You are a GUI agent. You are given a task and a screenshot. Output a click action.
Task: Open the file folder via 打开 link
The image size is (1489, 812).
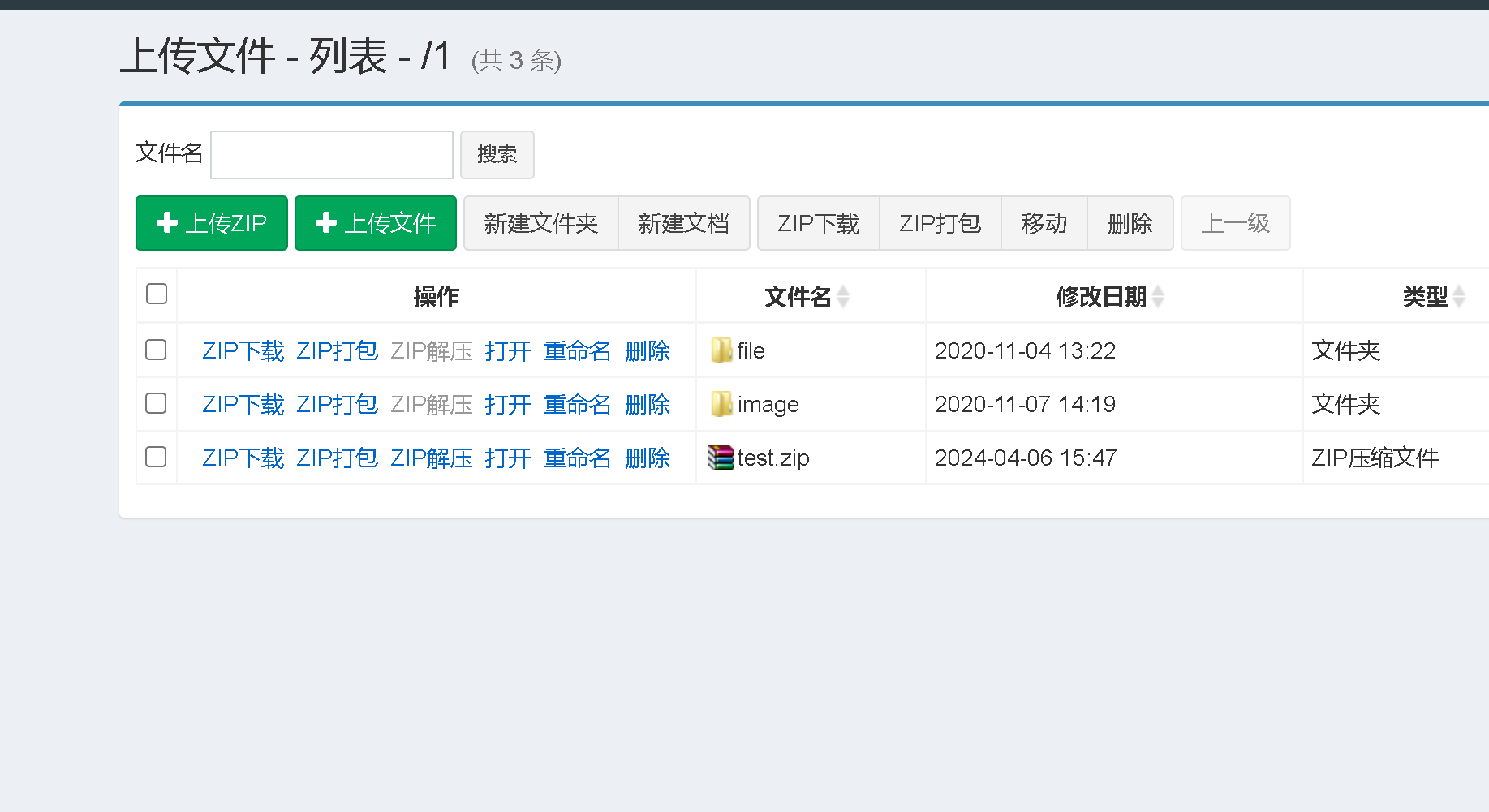pos(508,350)
